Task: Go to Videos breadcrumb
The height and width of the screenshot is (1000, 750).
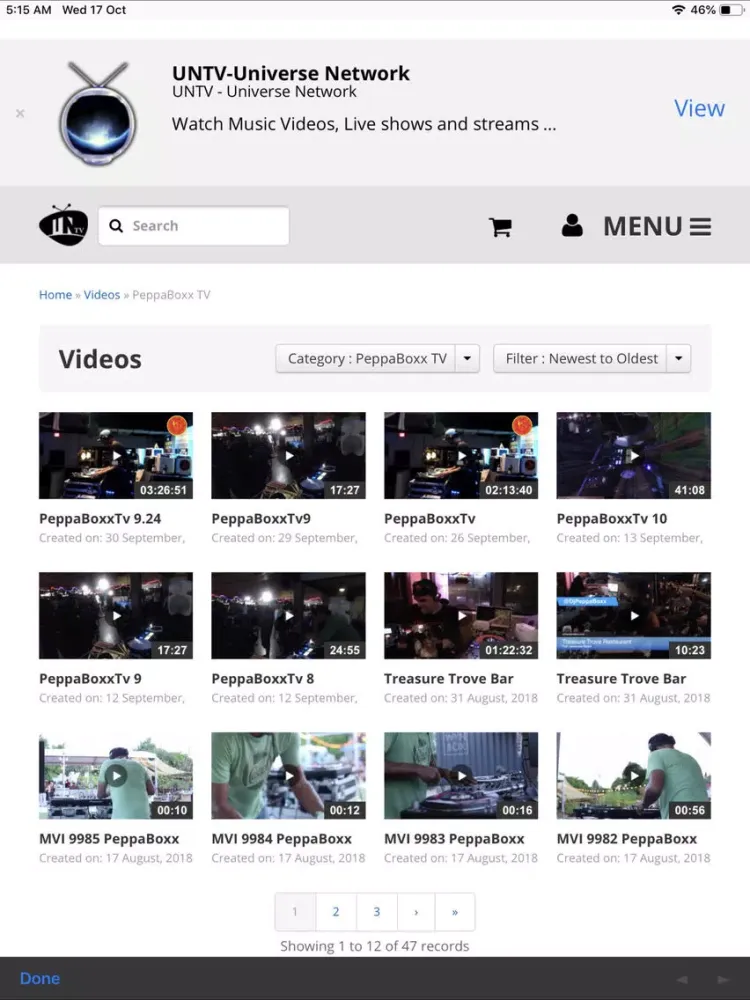Action: [102, 295]
